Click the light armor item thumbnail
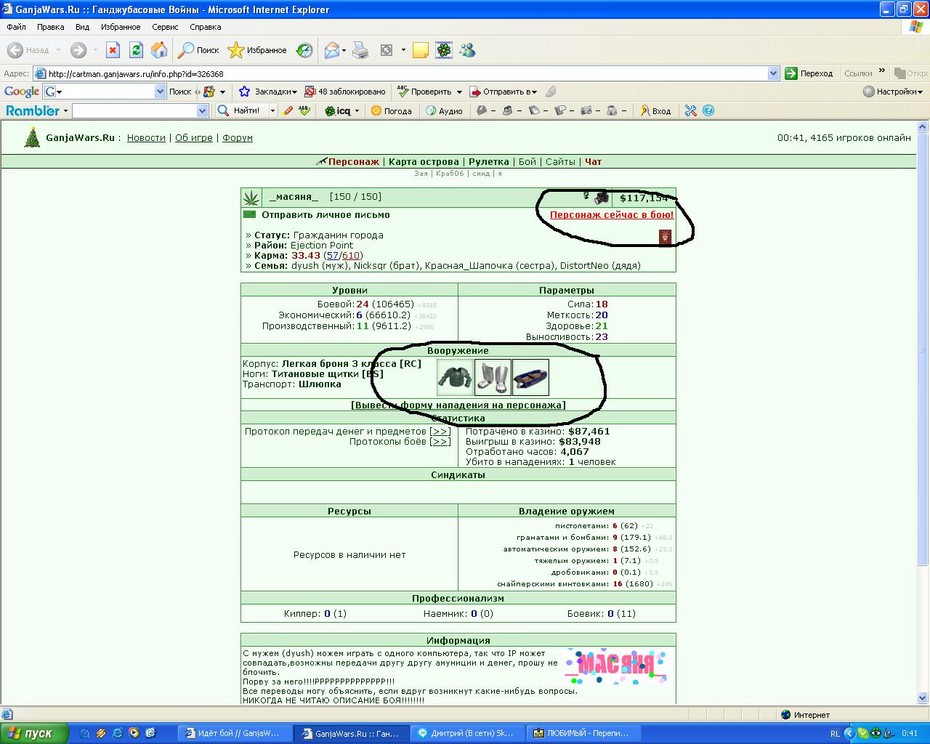 (x=455, y=377)
